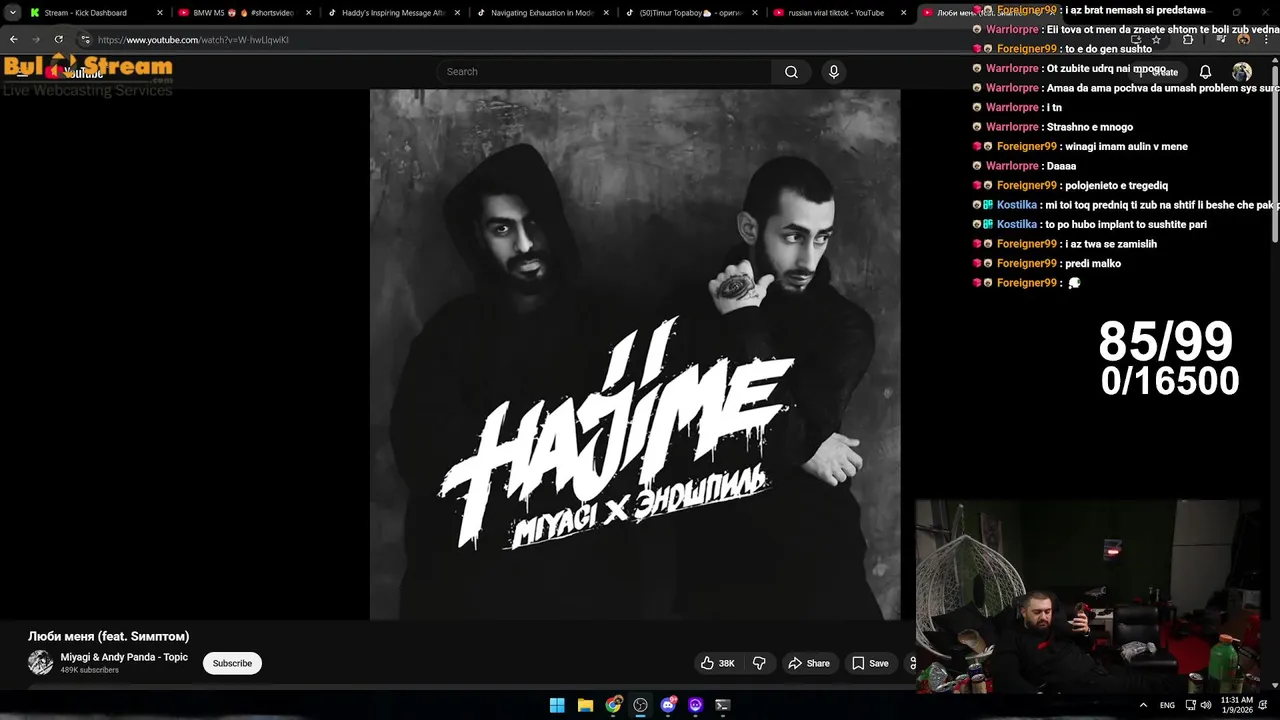This screenshot has height=720, width=1280.
Task: Subscribe to Miyagi & Andy Panda channel
Action: 232,663
